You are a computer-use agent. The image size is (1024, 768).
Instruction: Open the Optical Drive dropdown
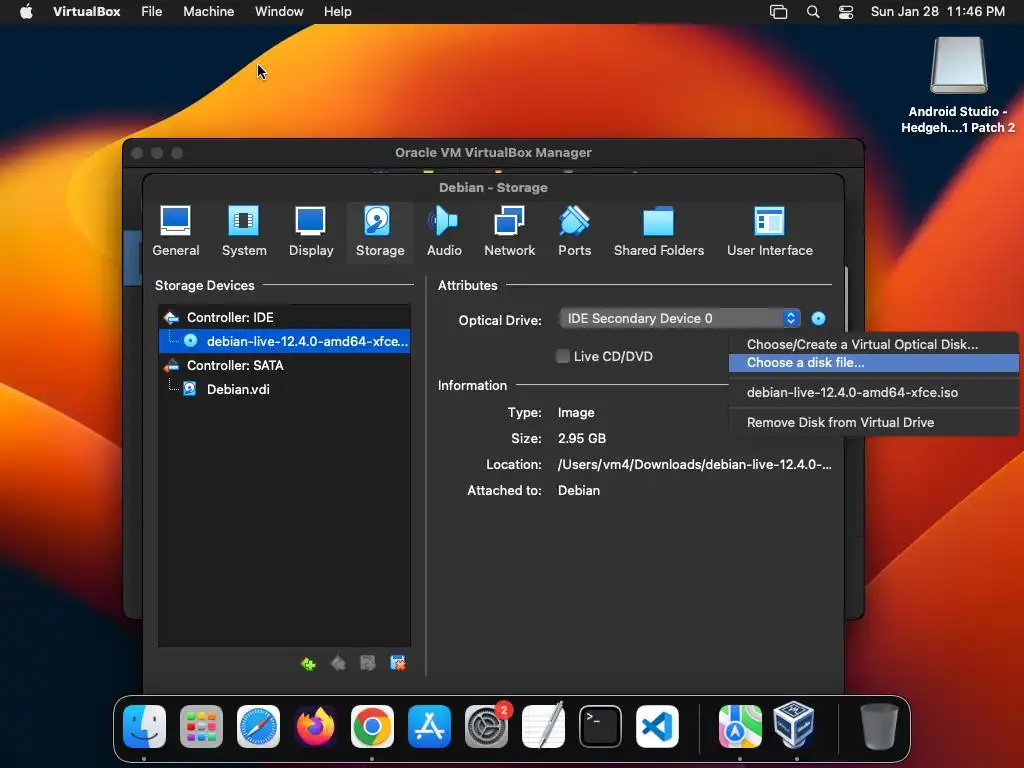tap(679, 319)
